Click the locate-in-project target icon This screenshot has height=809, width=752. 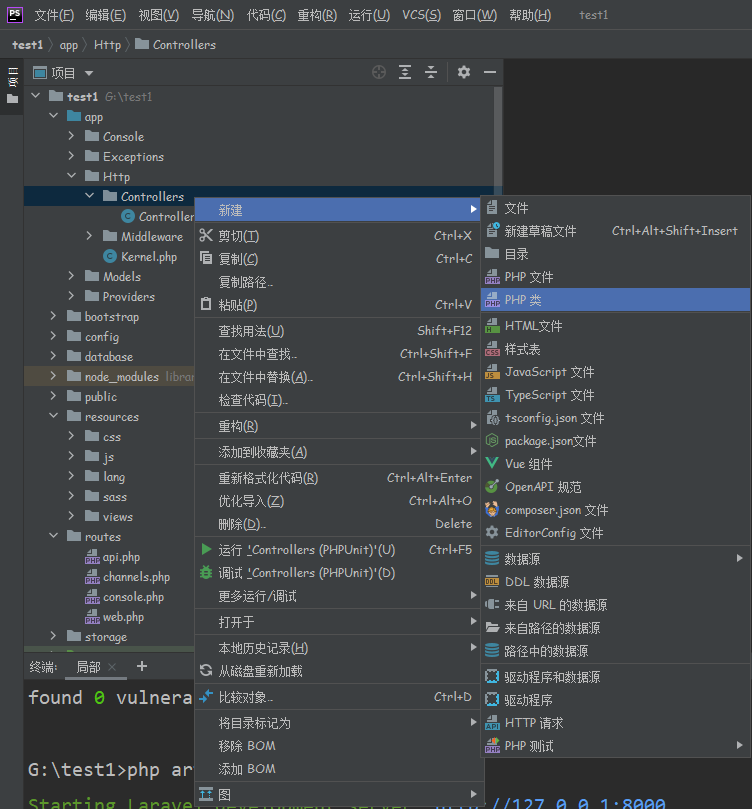coord(379,72)
